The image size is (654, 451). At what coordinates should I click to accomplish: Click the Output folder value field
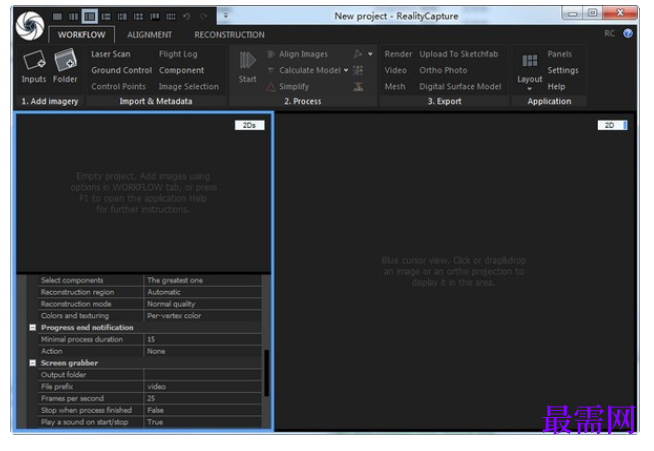point(203,375)
